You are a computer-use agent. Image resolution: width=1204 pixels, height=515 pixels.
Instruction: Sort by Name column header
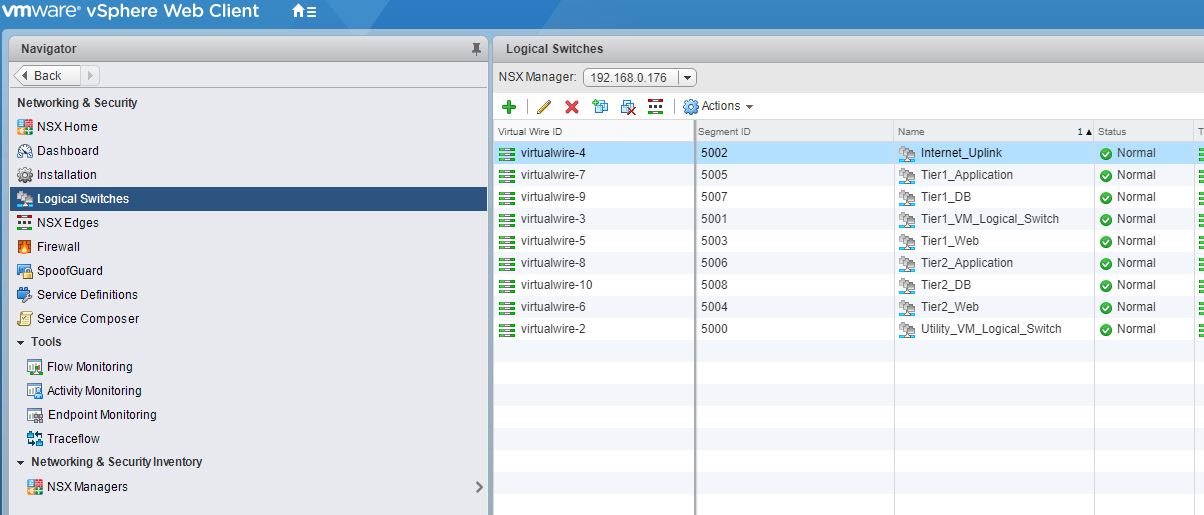(x=994, y=132)
